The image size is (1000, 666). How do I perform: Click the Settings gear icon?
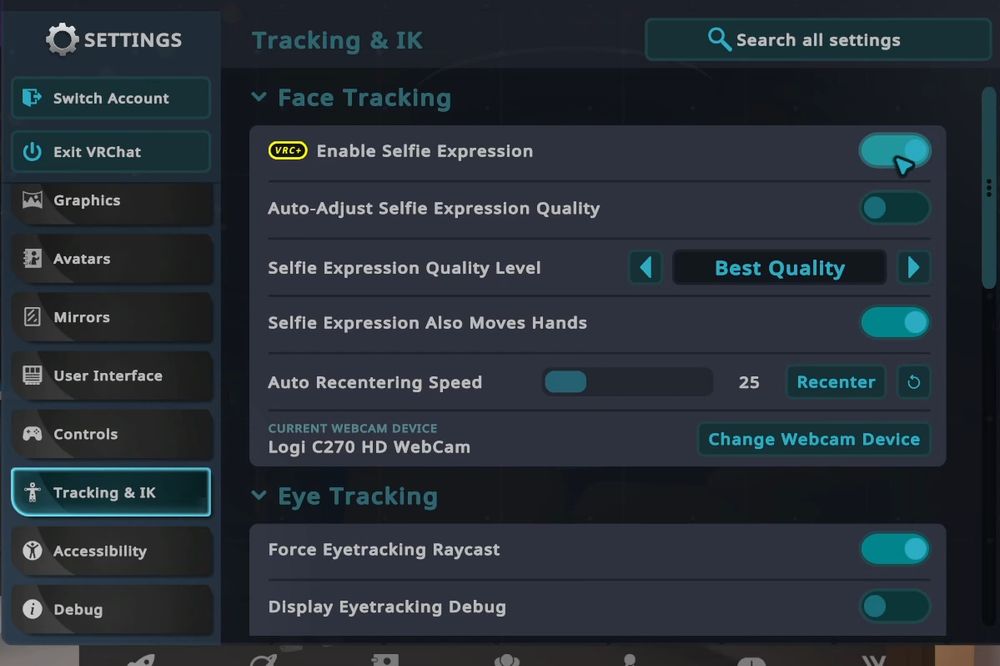[x=62, y=40]
